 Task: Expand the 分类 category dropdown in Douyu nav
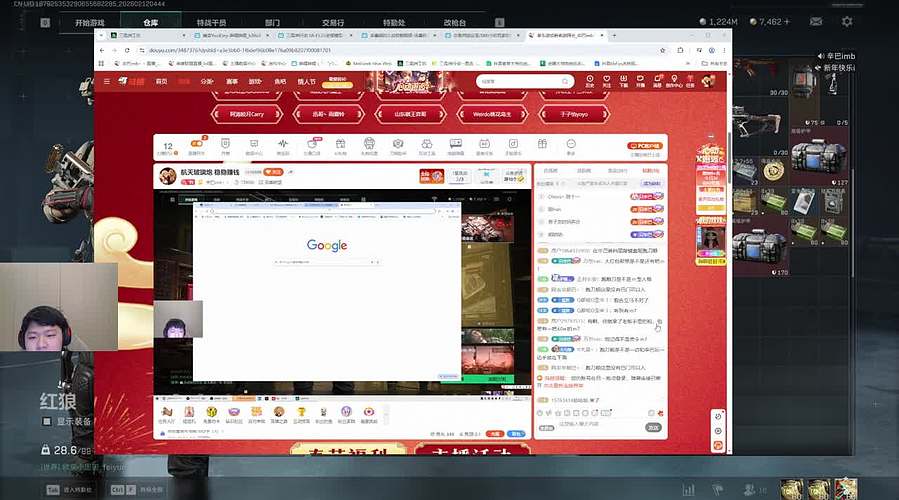(x=207, y=81)
